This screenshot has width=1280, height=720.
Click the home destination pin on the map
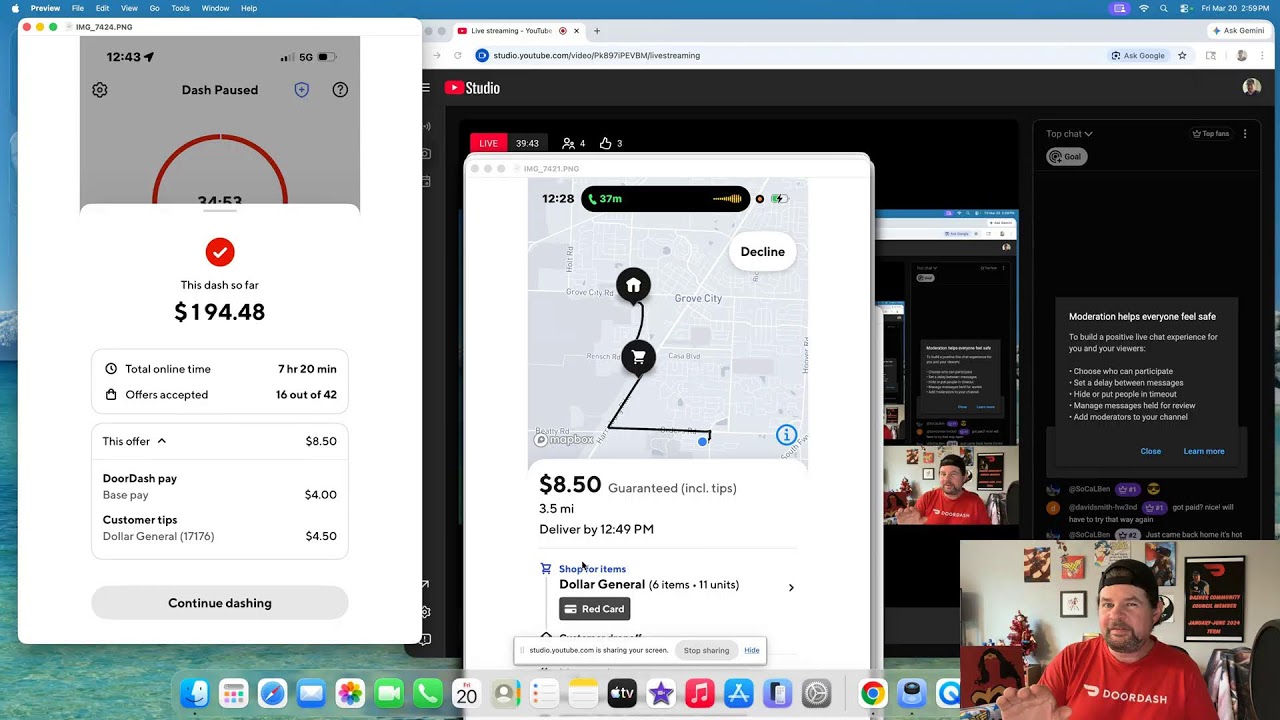point(633,287)
